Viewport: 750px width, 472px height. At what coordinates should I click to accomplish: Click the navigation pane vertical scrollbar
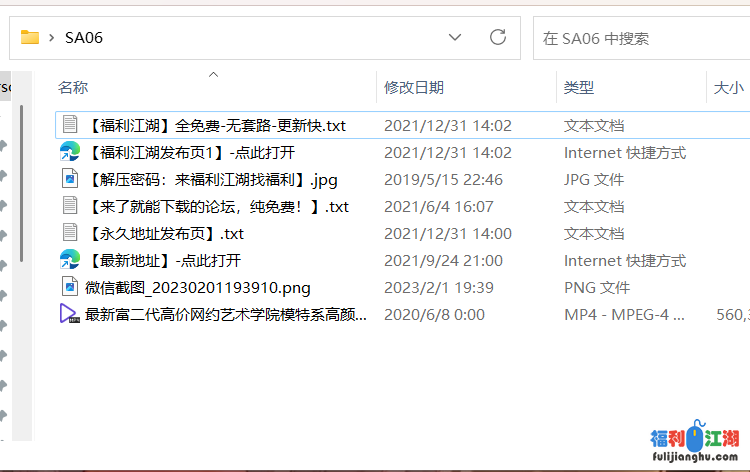(21, 180)
